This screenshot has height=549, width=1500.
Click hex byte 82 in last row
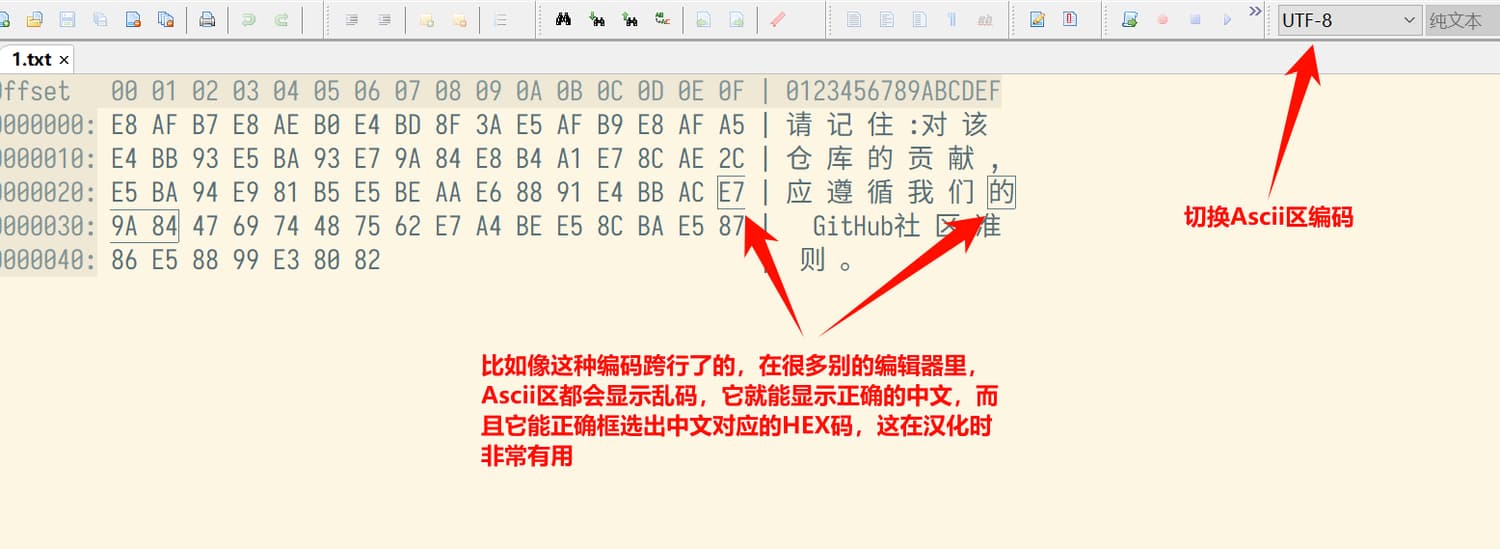point(367,260)
